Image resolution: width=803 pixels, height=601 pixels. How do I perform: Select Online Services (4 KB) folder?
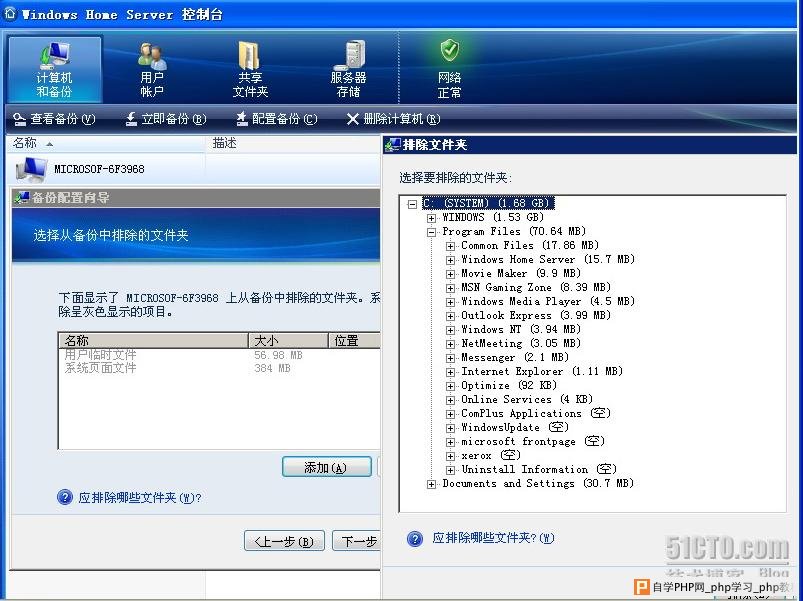[527, 399]
